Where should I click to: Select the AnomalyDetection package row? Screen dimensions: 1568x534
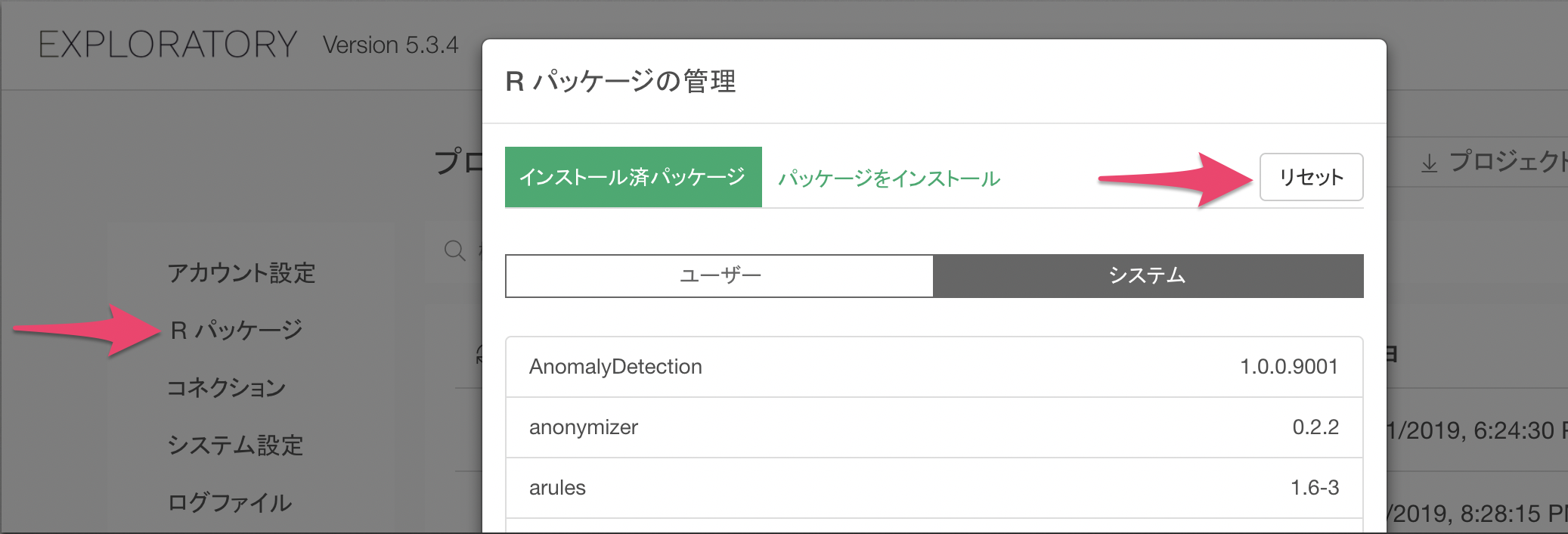pyautogui.click(x=934, y=367)
